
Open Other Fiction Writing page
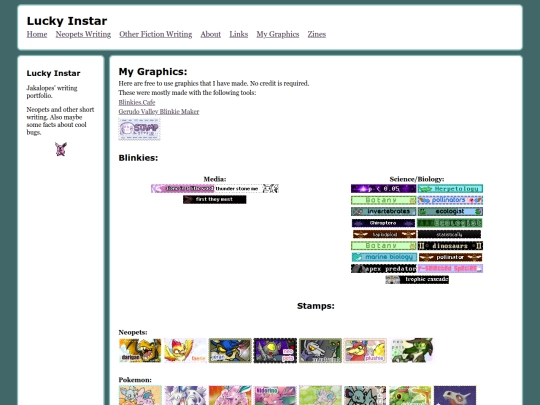point(155,34)
